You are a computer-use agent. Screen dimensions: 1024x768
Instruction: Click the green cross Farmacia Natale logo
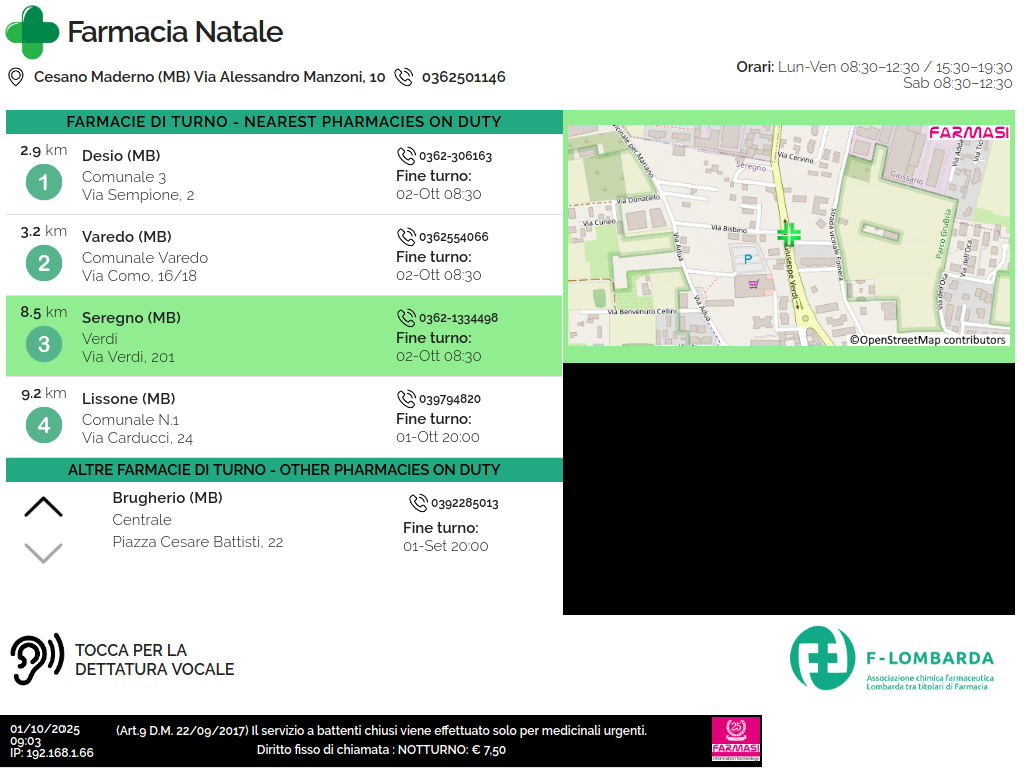pos(32,32)
